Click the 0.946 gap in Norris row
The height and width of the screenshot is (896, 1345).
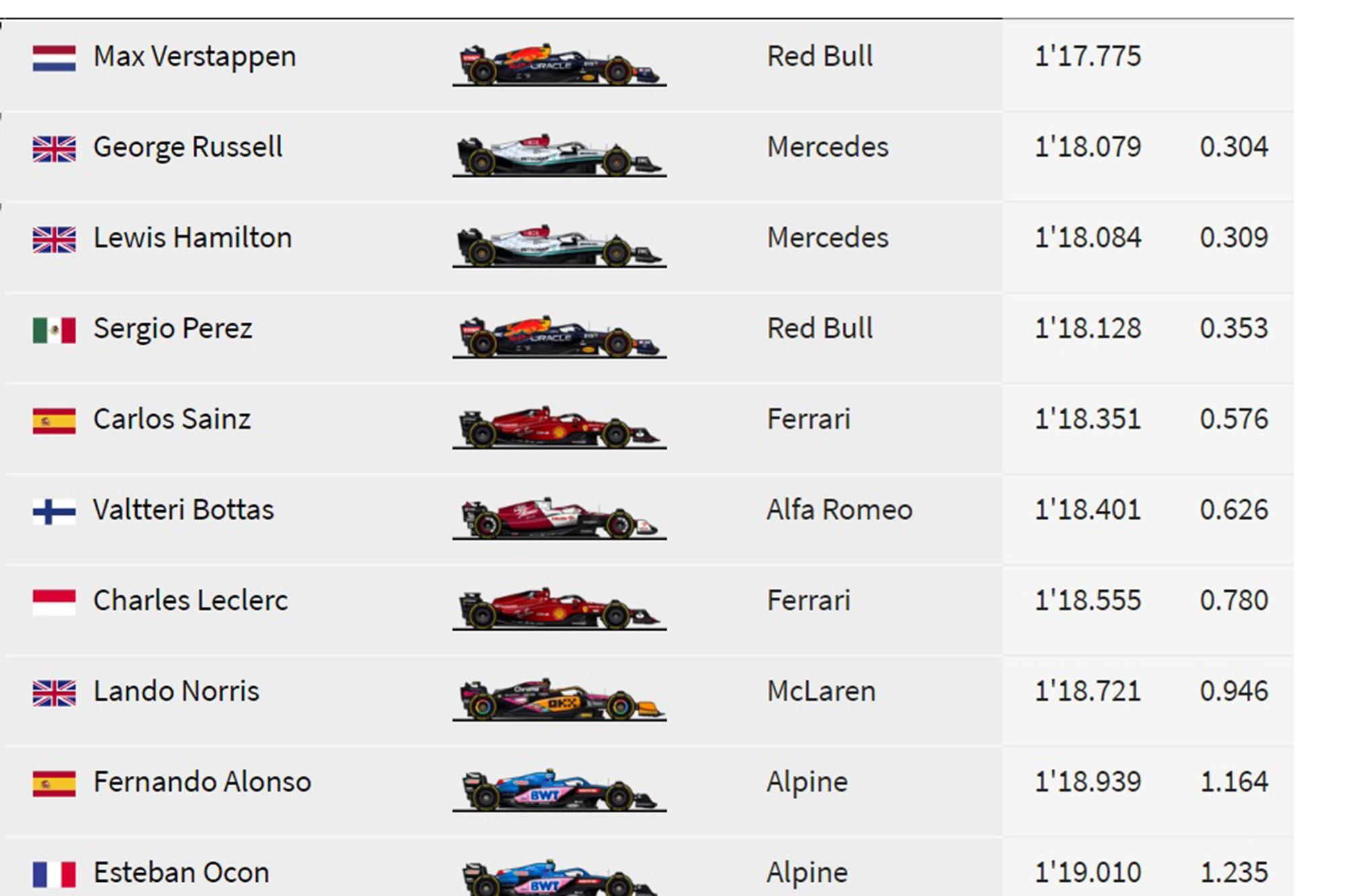(1234, 692)
